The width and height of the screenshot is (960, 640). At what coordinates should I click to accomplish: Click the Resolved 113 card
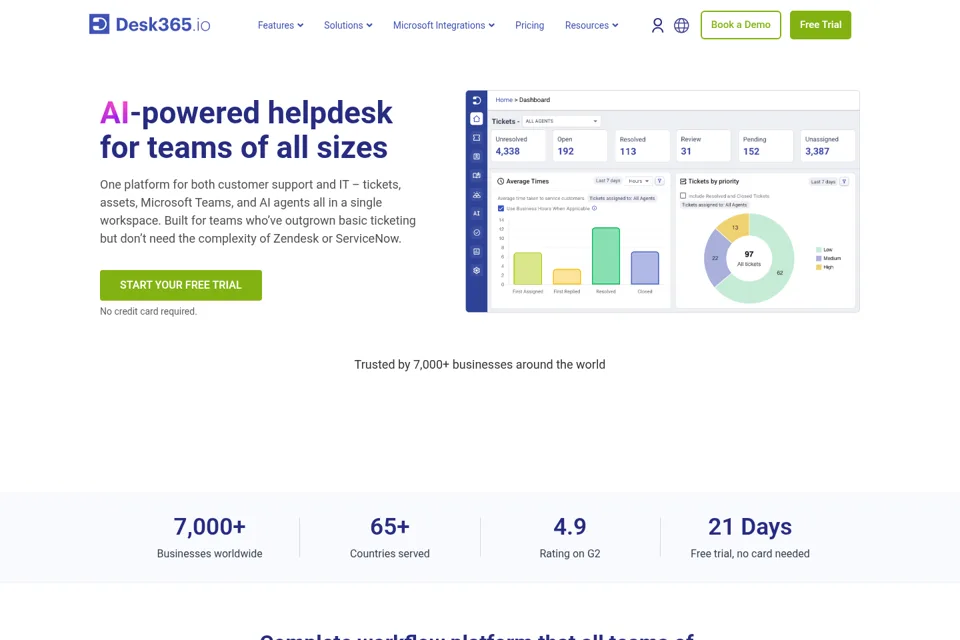642,146
